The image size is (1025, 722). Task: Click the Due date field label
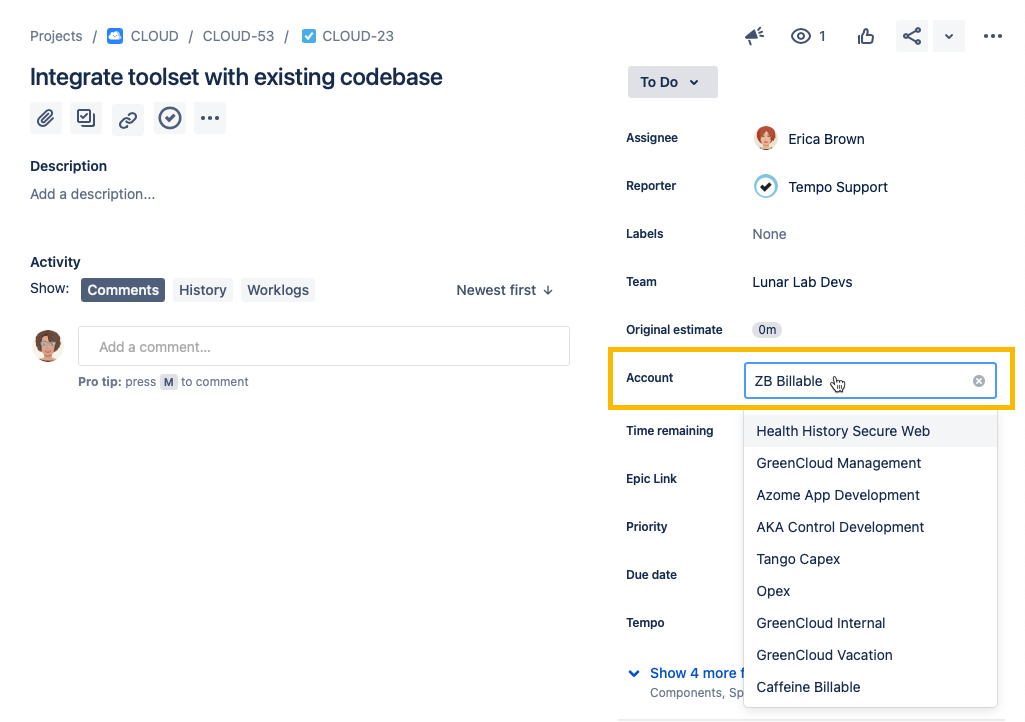click(x=651, y=574)
